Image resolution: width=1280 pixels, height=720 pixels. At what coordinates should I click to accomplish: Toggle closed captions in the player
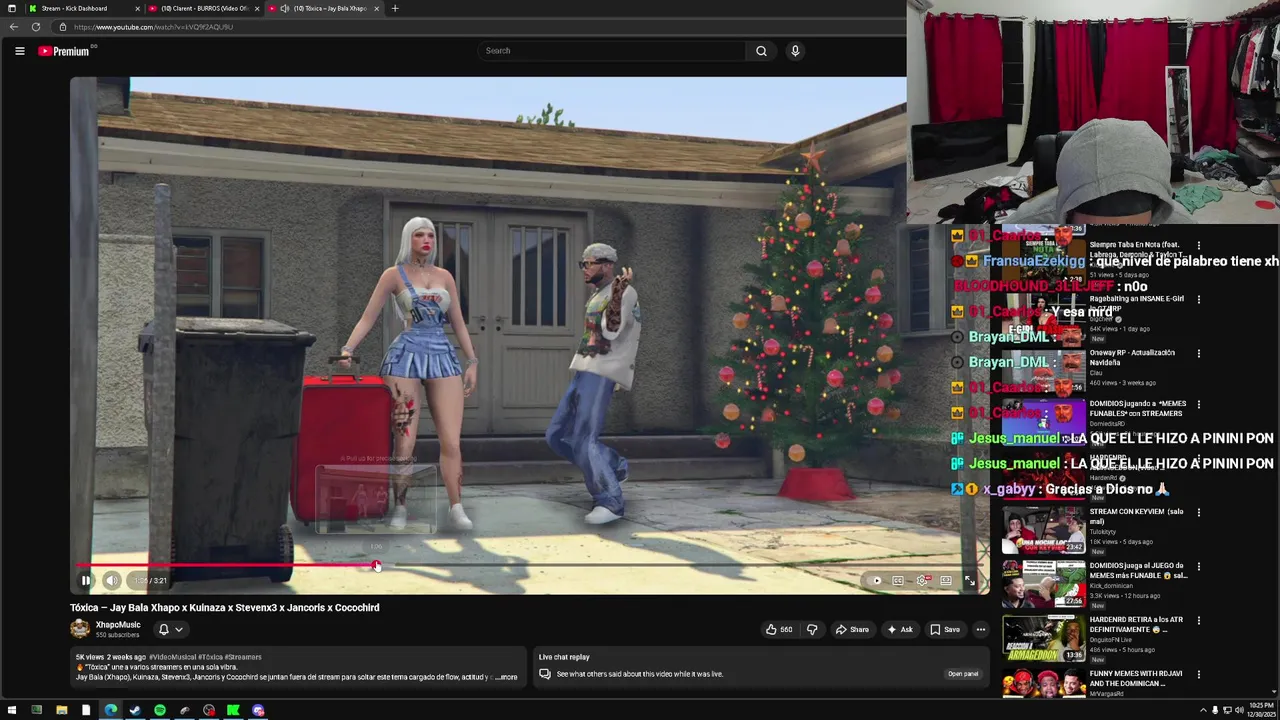898,581
